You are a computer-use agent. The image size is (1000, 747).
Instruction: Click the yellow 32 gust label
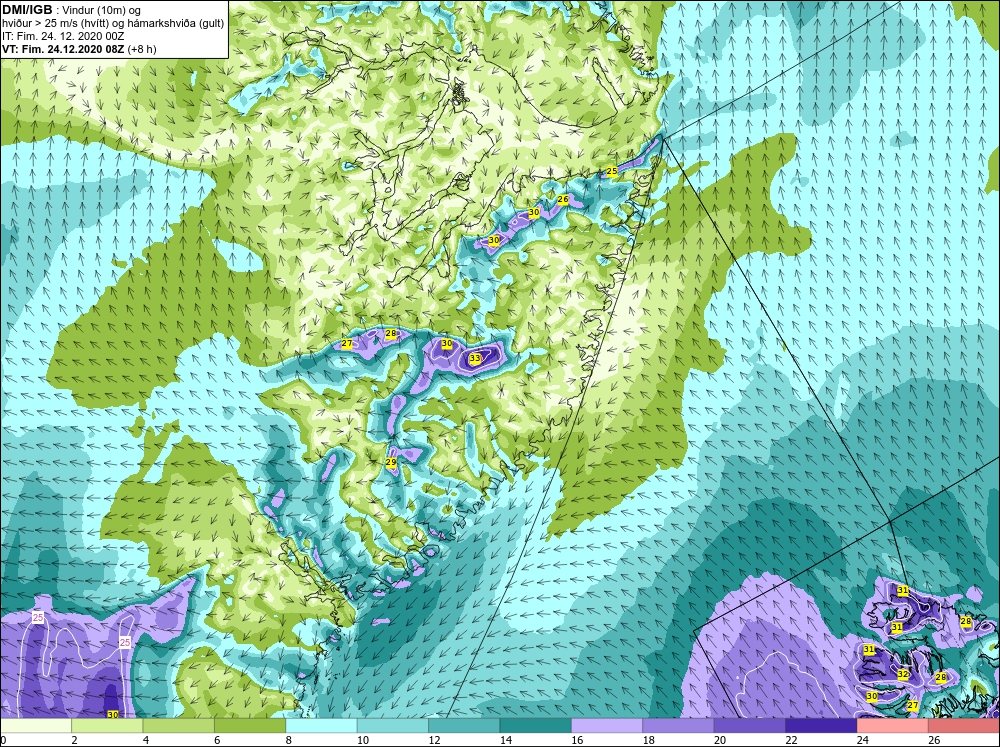pos(902,674)
